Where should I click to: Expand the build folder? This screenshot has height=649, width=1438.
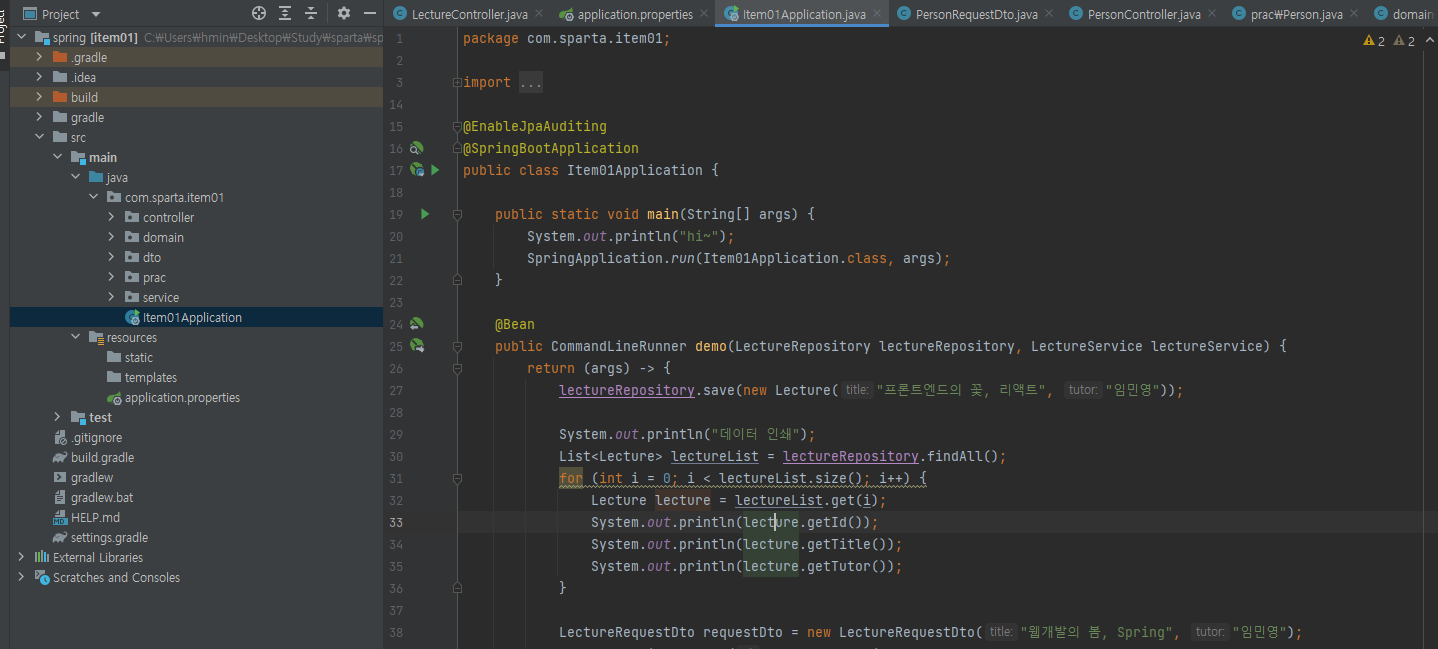tap(40, 97)
